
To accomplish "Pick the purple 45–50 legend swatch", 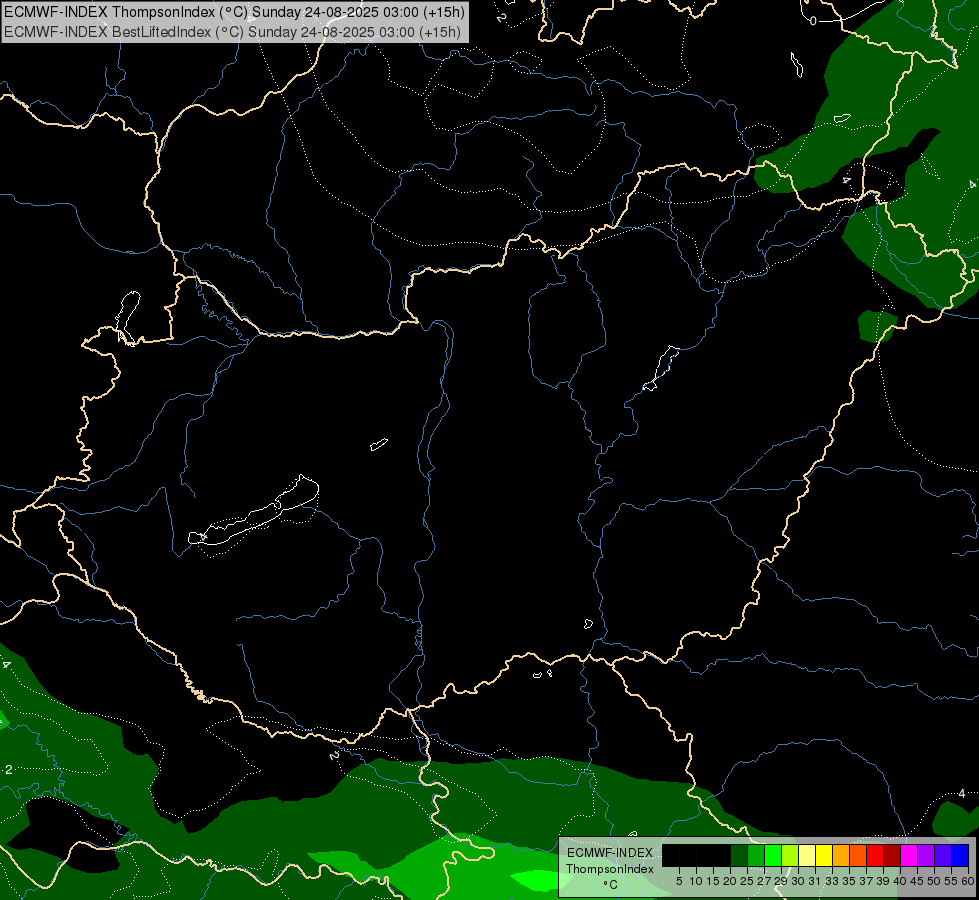I will (926, 855).
